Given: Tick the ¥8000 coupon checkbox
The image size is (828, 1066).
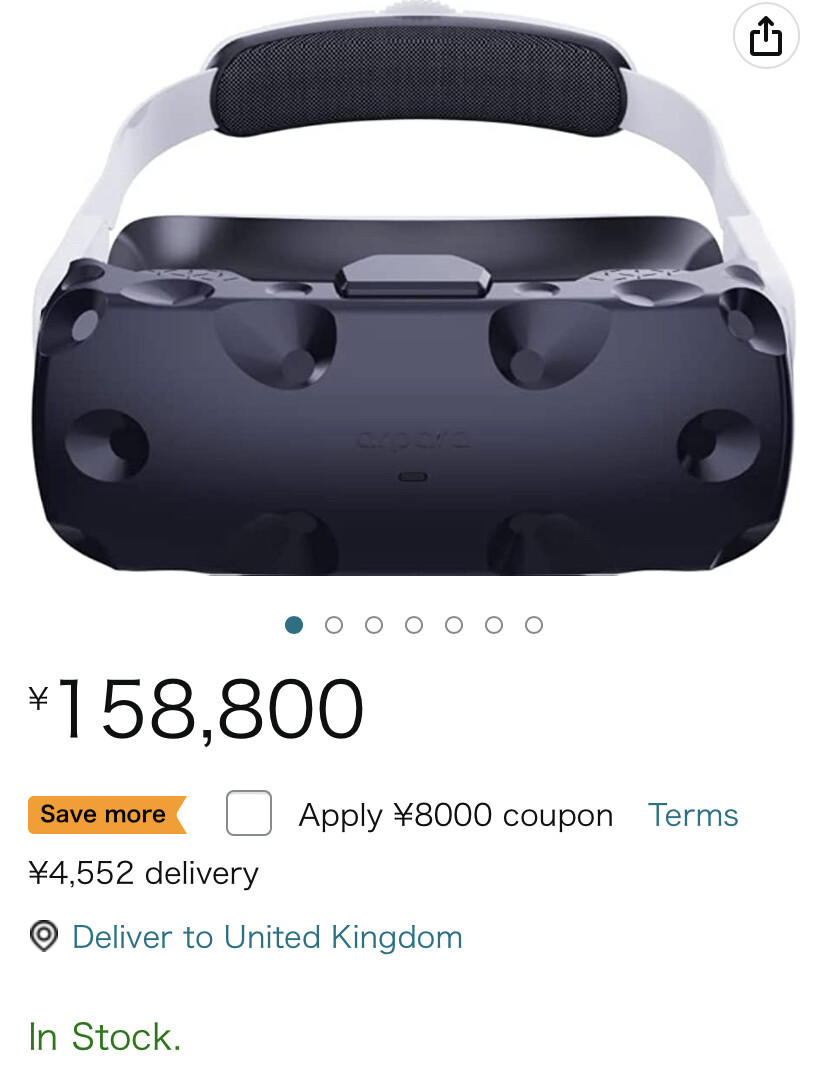Looking at the screenshot, I should (249, 813).
